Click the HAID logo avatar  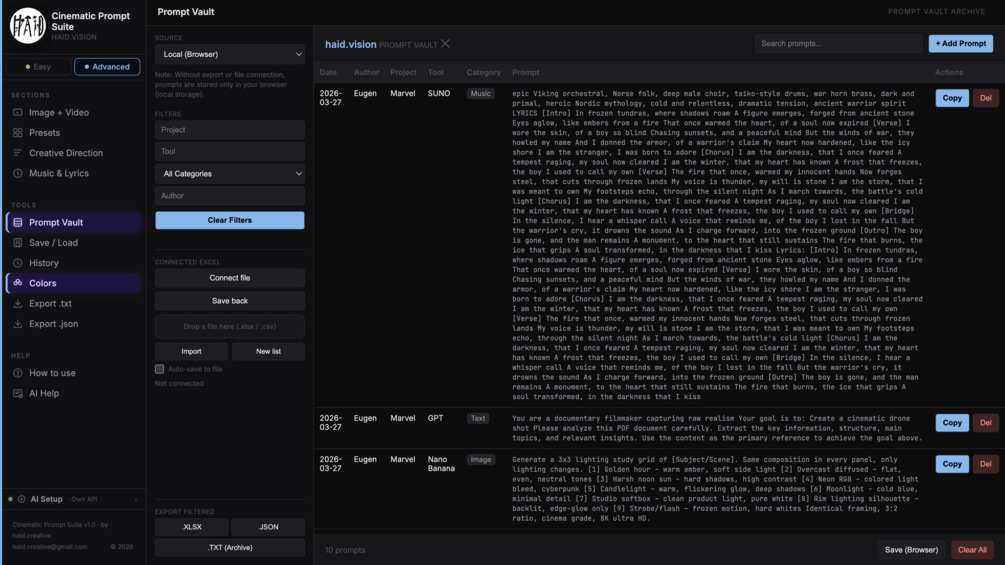click(28, 26)
